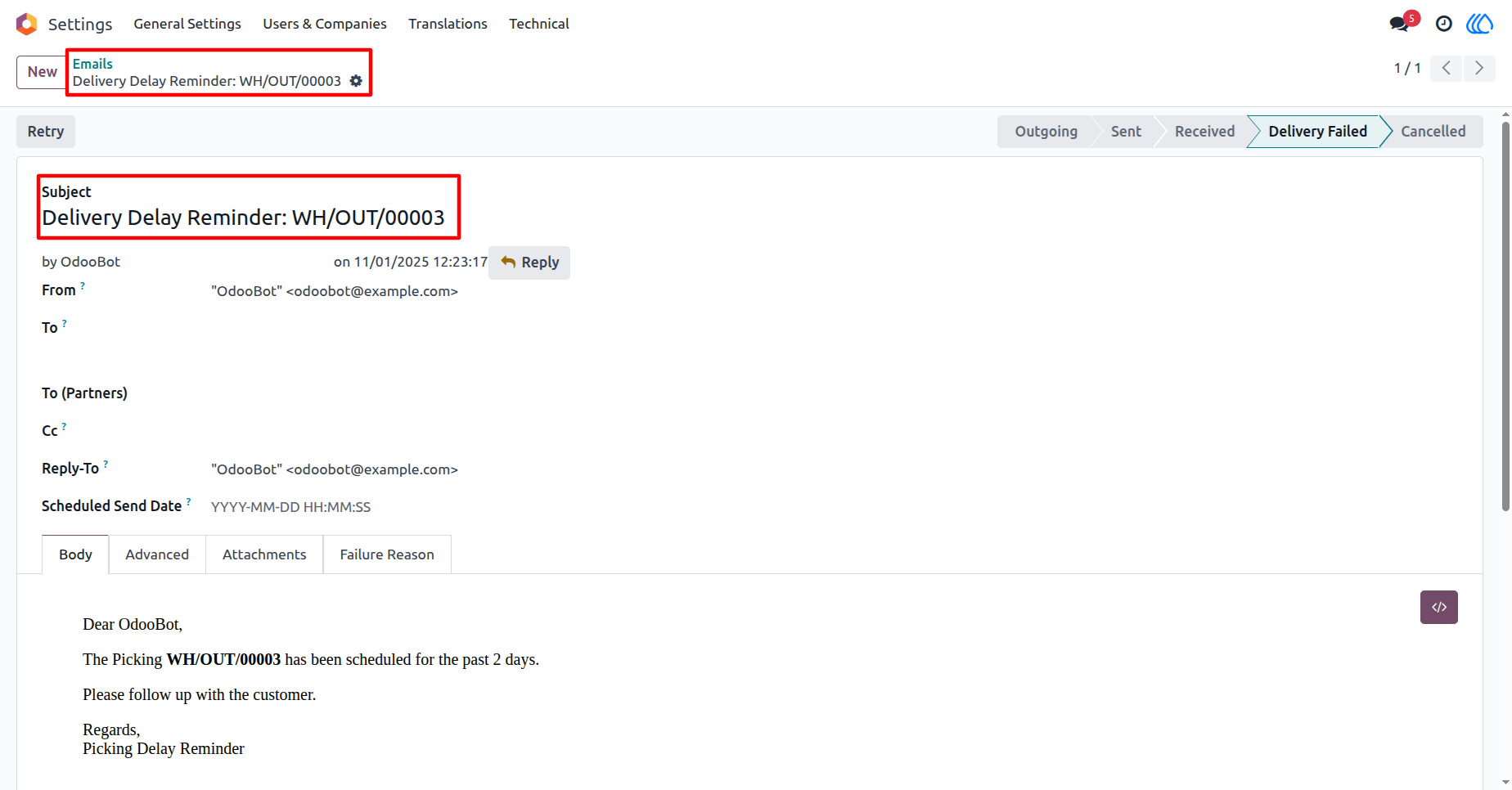Show help tooltip for Cc field
Viewport: 1512px width, 790px height.
tap(65, 426)
